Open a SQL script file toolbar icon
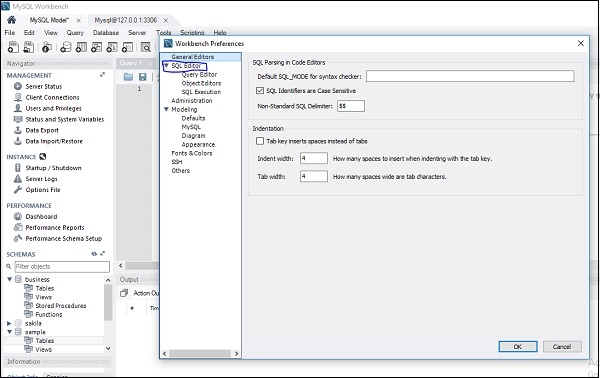600x378 pixels. coord(29,47)
